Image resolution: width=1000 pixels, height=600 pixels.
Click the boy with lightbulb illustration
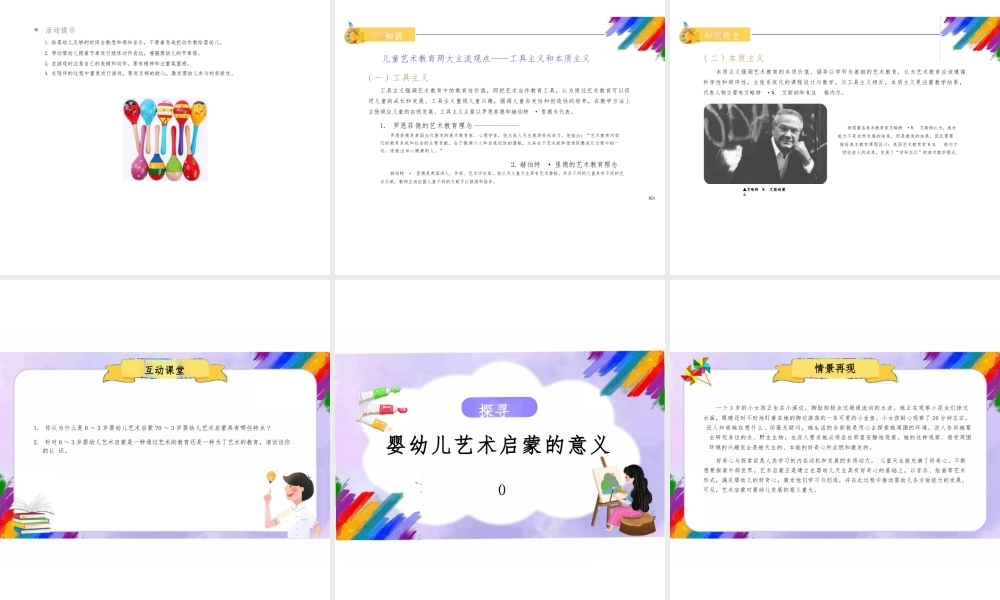point(290,504)
